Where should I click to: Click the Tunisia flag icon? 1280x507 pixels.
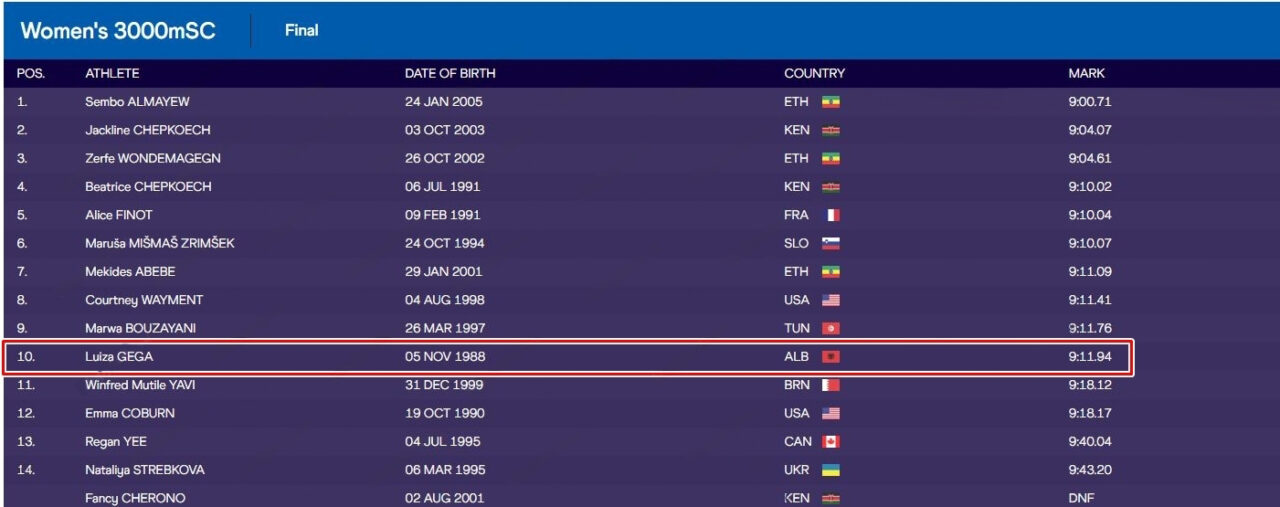coord(830,328)
